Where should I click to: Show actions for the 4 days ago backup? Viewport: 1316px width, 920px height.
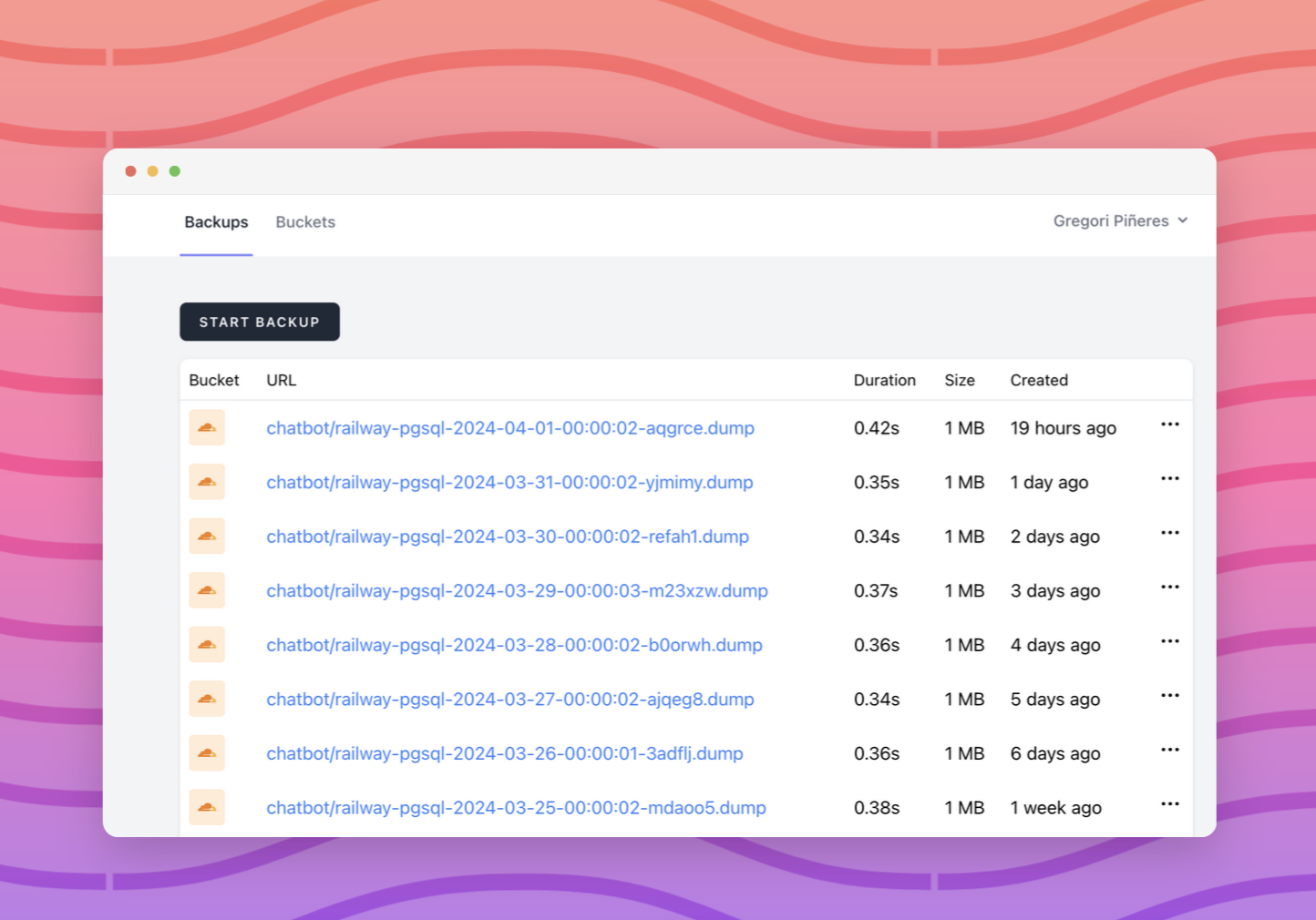(1170, 641)
